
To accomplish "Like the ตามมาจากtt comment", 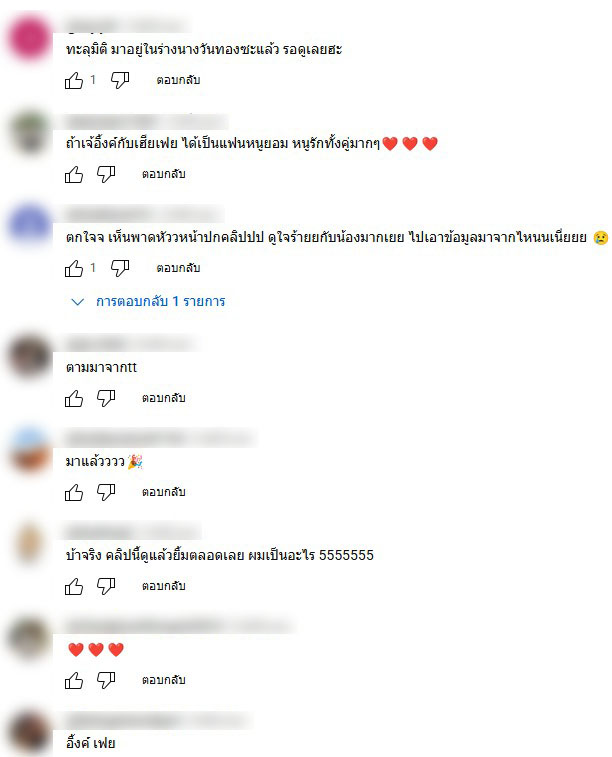I will point(74,398).
